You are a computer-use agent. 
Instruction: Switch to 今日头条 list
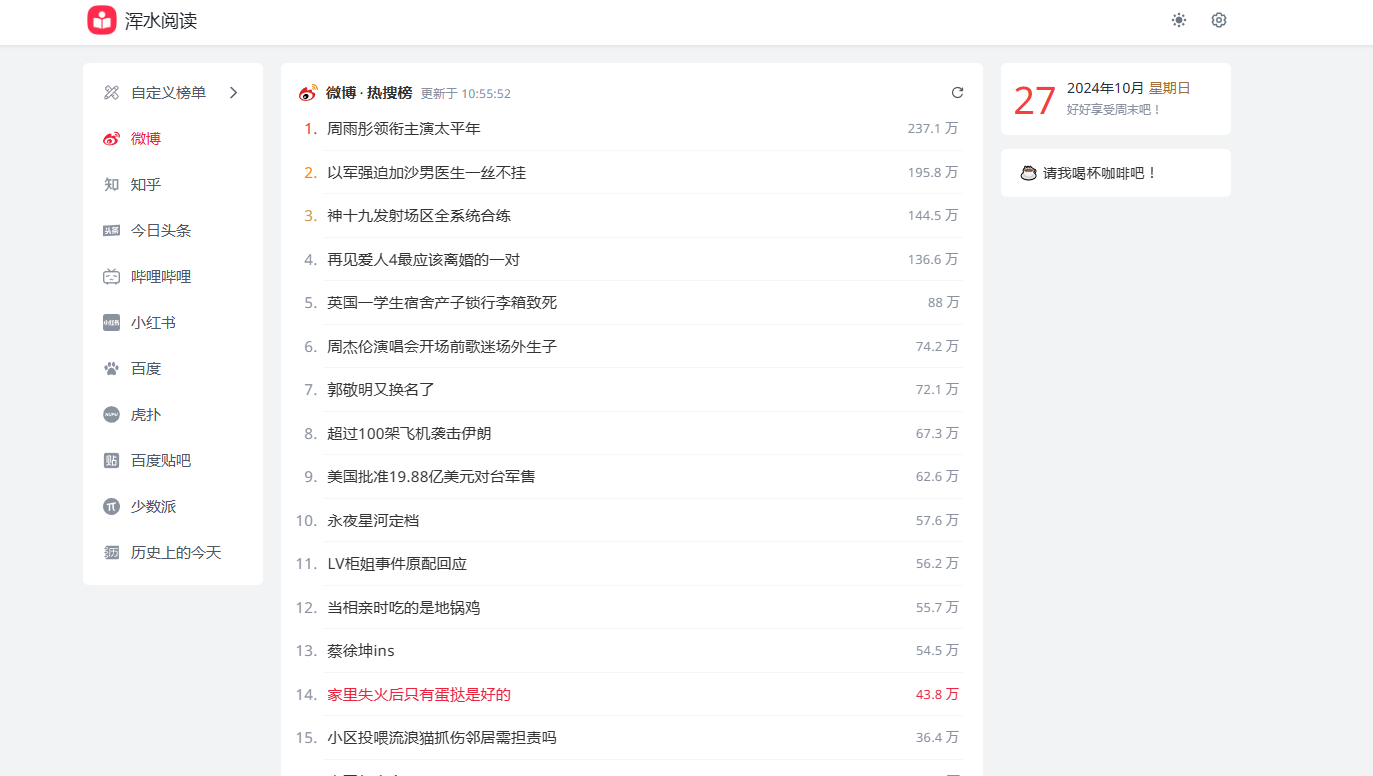pos(173,231)
